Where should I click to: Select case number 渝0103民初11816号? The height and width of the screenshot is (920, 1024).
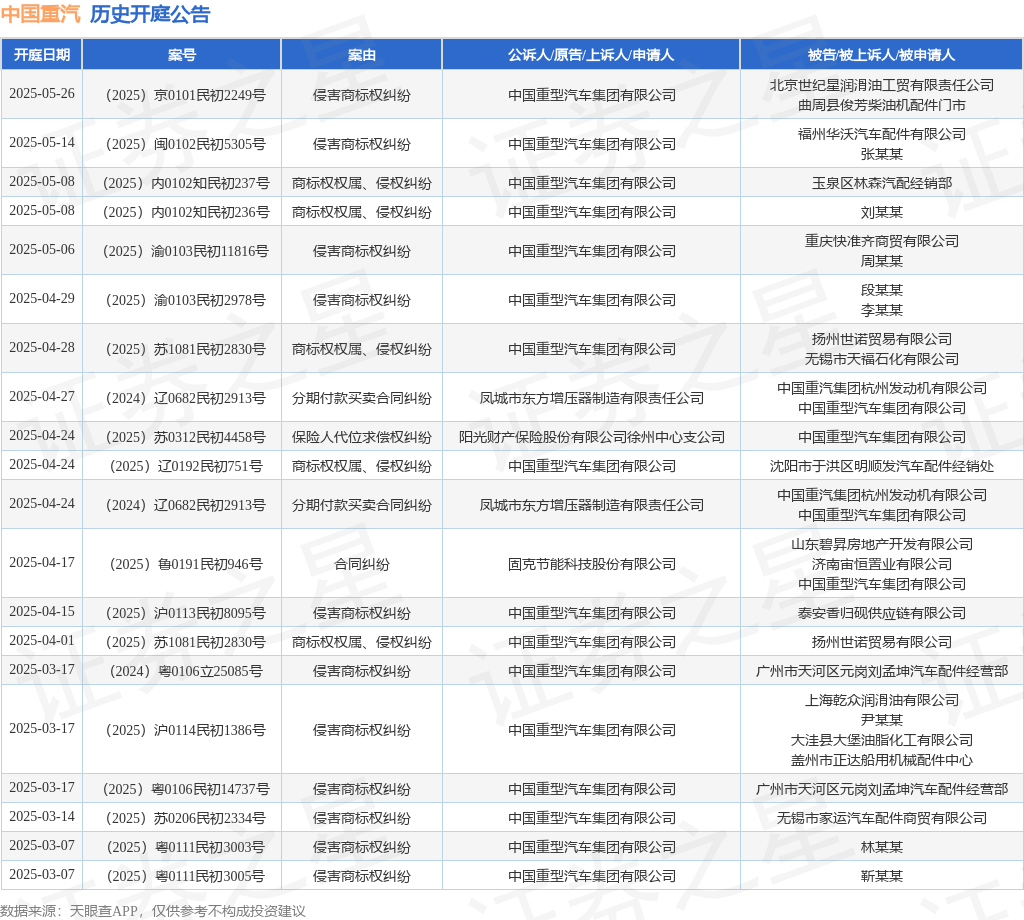185,251
